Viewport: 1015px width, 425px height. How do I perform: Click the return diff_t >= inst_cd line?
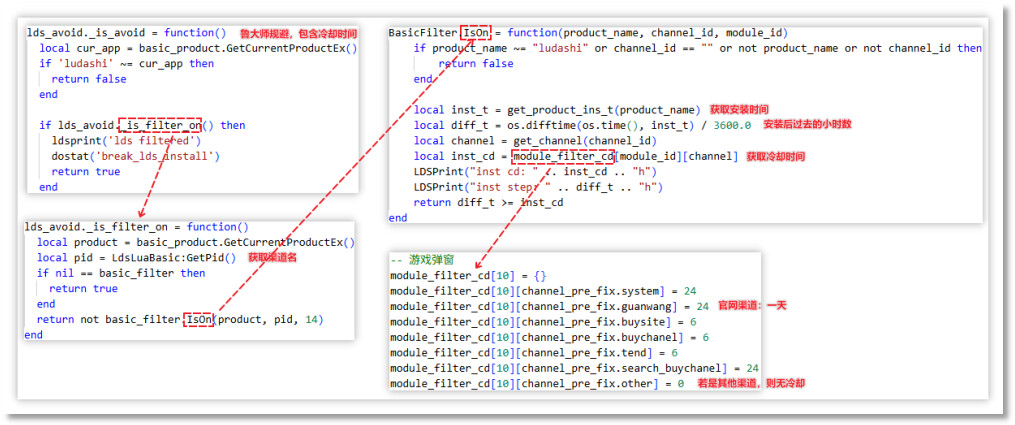pyautogui.click(x=488, y=202)
